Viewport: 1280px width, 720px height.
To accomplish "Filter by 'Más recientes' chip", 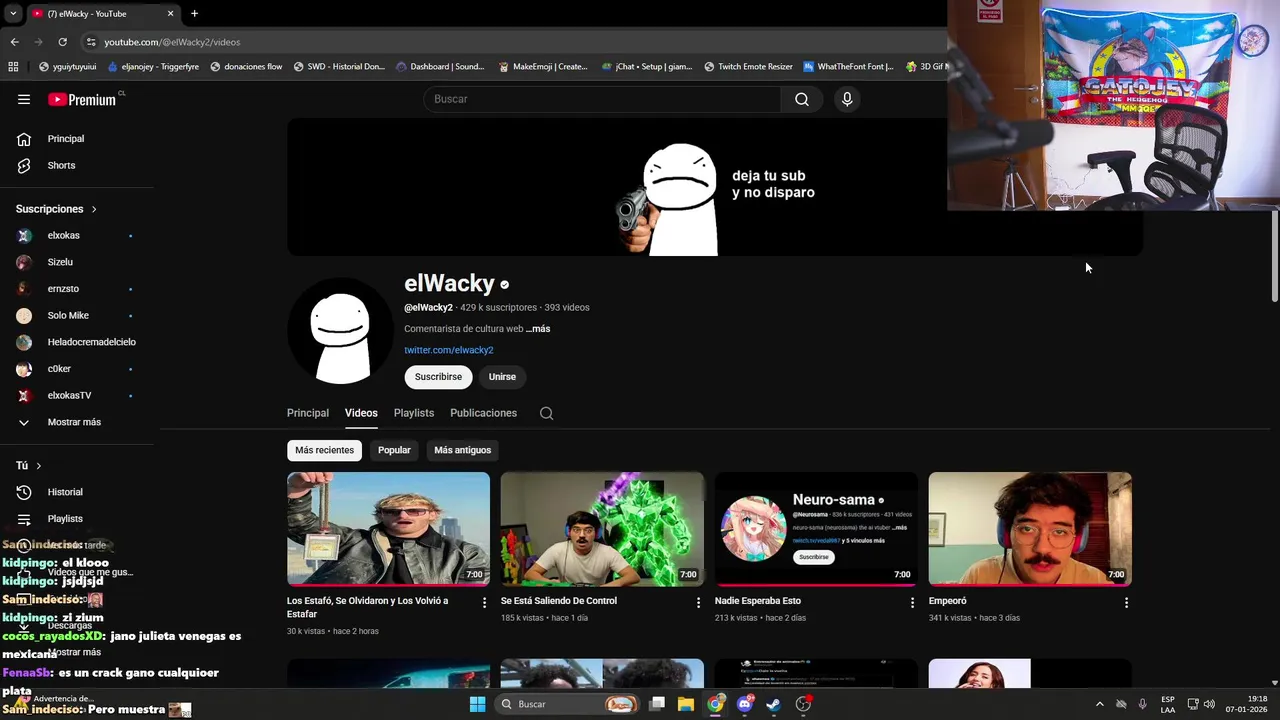I will pyautogui.click(x=324, y=450).
